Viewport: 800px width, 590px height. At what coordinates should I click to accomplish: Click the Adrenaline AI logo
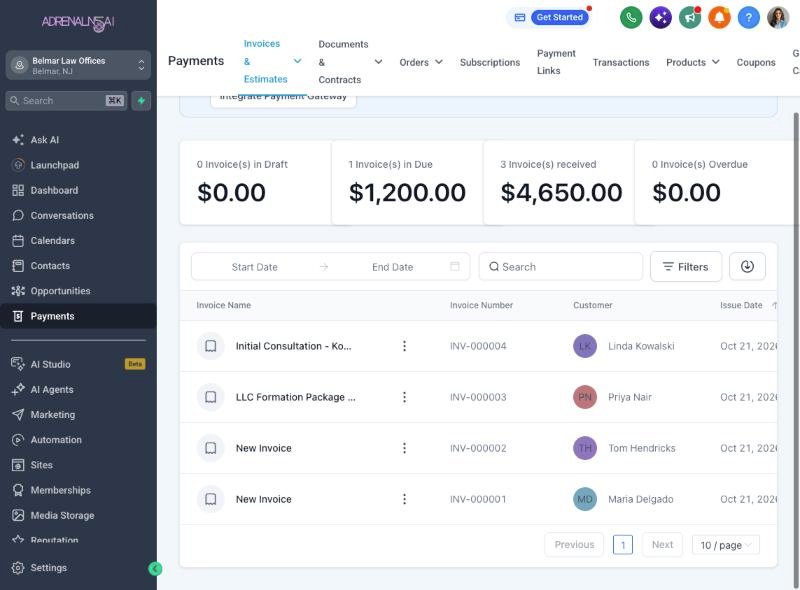click(78, 22)
